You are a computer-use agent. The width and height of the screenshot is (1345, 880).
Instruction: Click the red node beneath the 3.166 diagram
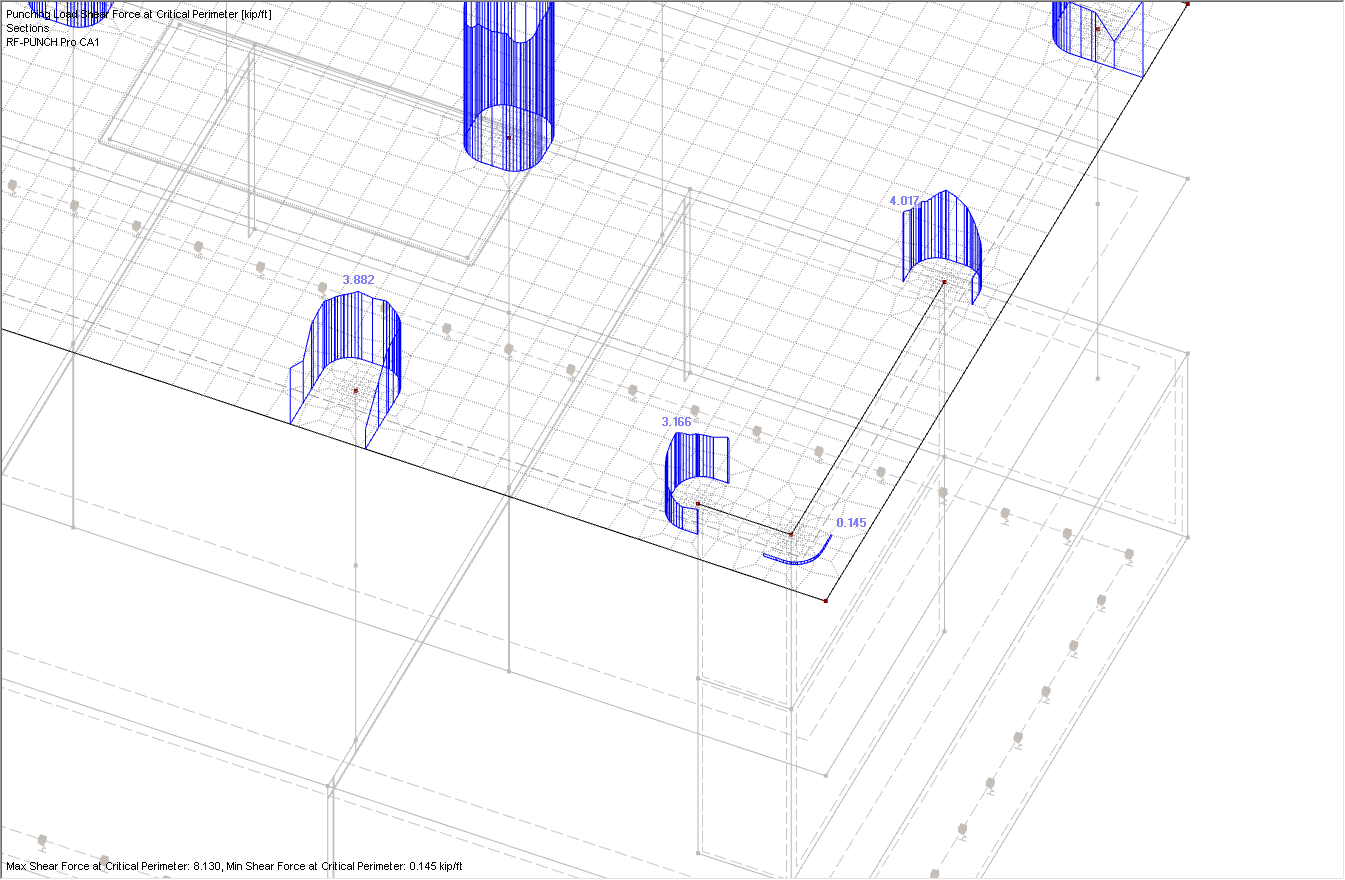(697, 505)
